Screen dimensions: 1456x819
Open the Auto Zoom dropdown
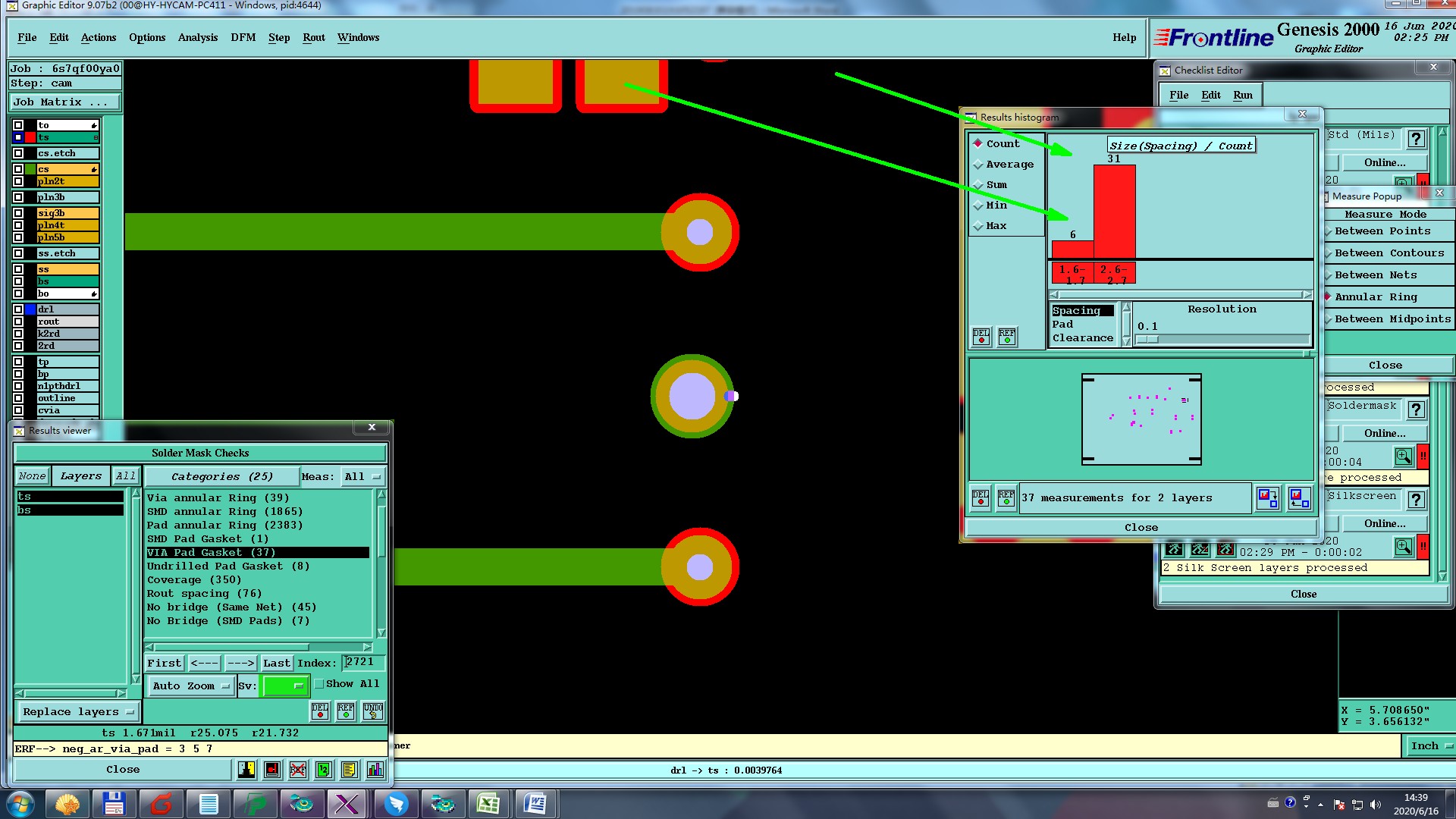tap(190, 686)
